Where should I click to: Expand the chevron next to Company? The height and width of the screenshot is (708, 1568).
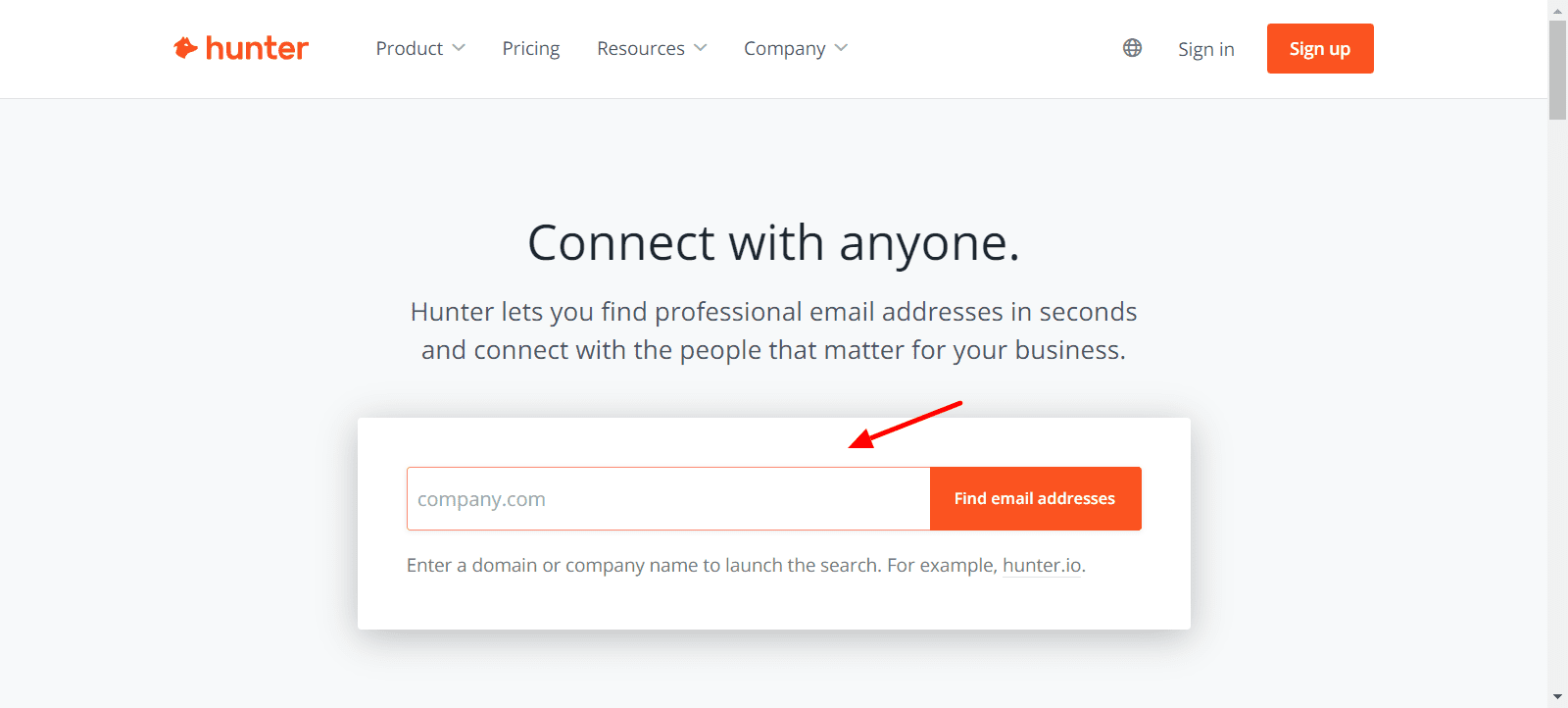(x=841, y=48)
